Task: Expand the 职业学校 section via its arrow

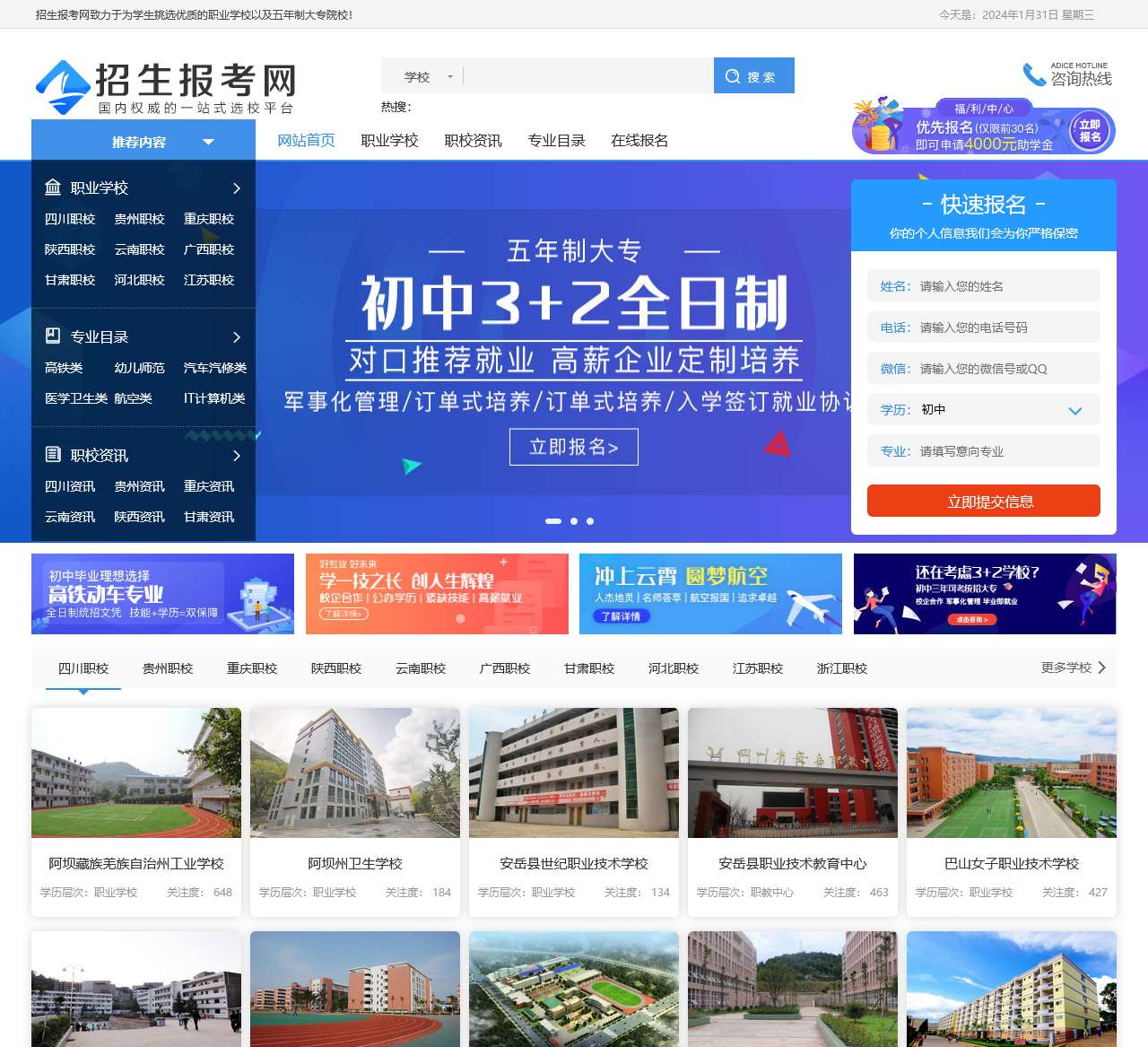Action: (236, 188)
